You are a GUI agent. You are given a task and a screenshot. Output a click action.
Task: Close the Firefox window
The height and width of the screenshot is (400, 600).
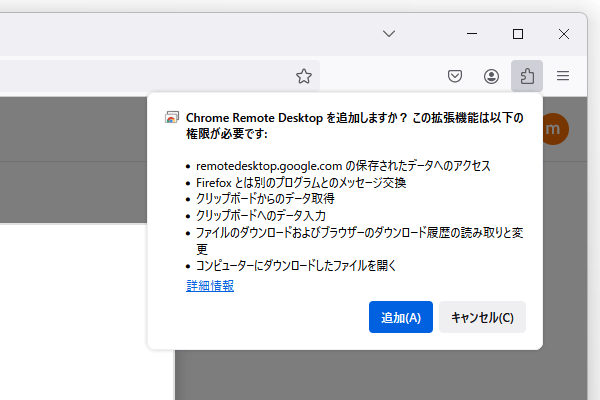(x=564, y=34)
